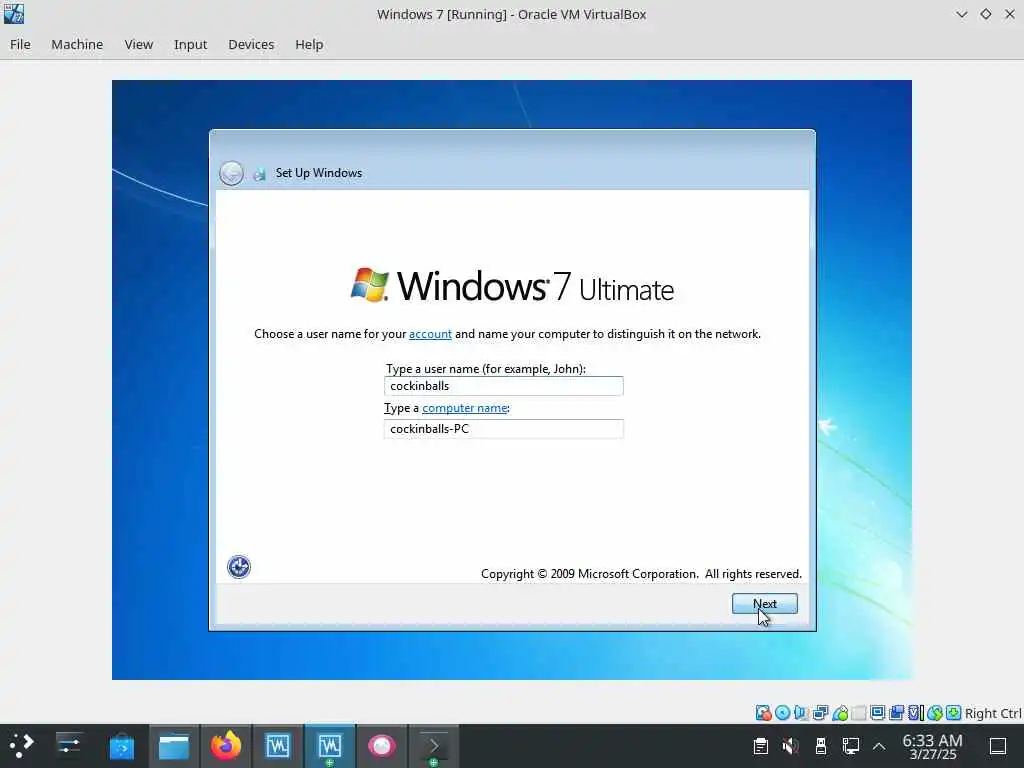Viewport: 1024px width, 768px height.
Task: Open System Settings from the taskbar
Action: [x=69, y=746]
